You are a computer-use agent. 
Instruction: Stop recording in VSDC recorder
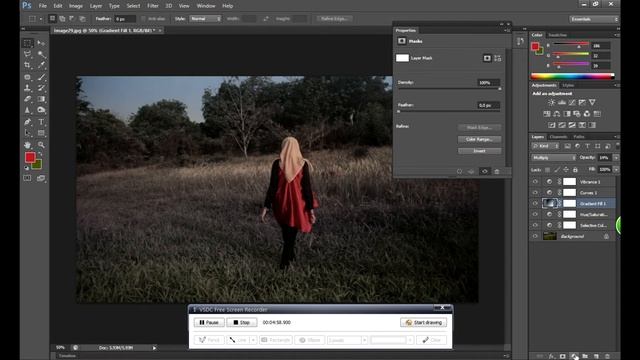[242, 322]
